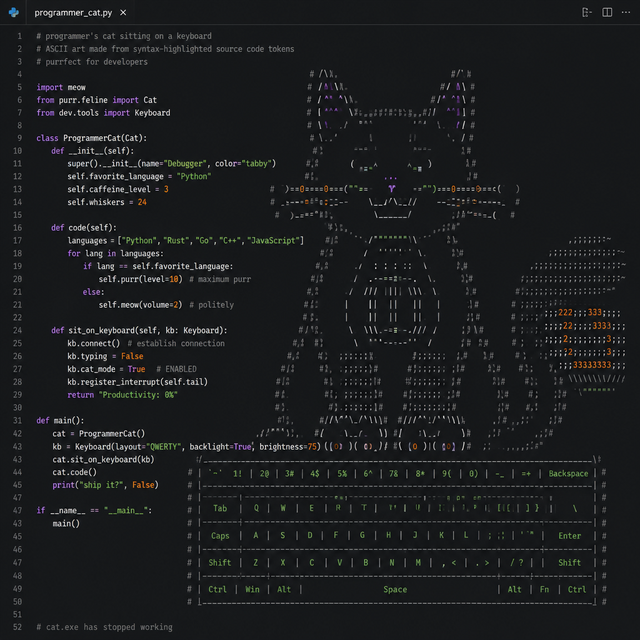Click "Caps" key in the ASCII keyboard
Screen dimensions: 640x640
click(x=220, y=536)
